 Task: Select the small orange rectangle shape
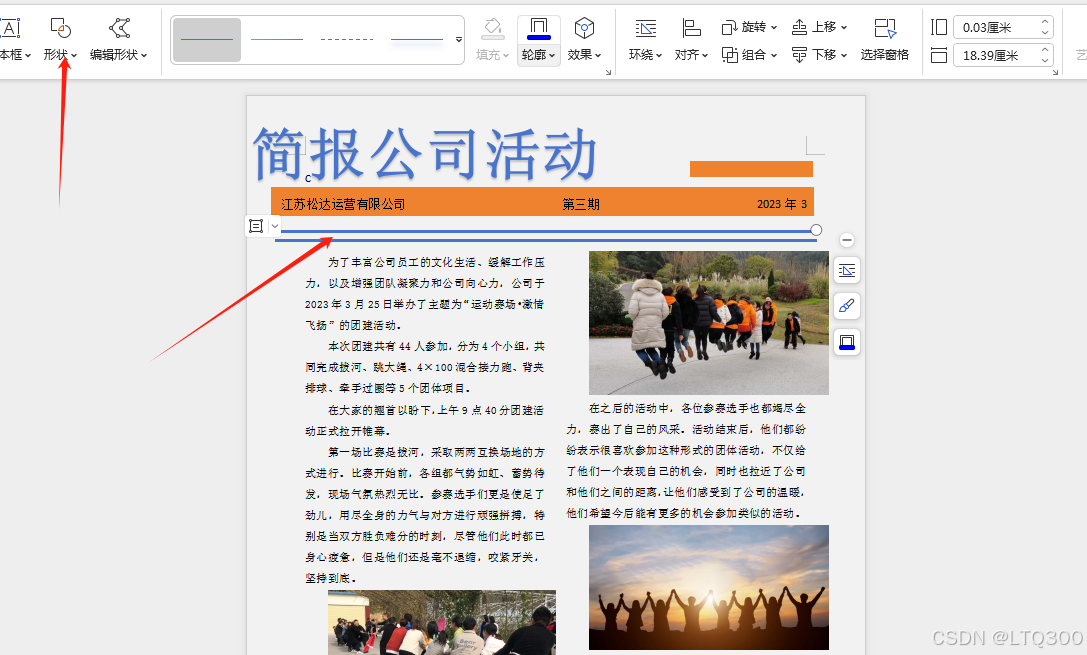pos(751,169)
